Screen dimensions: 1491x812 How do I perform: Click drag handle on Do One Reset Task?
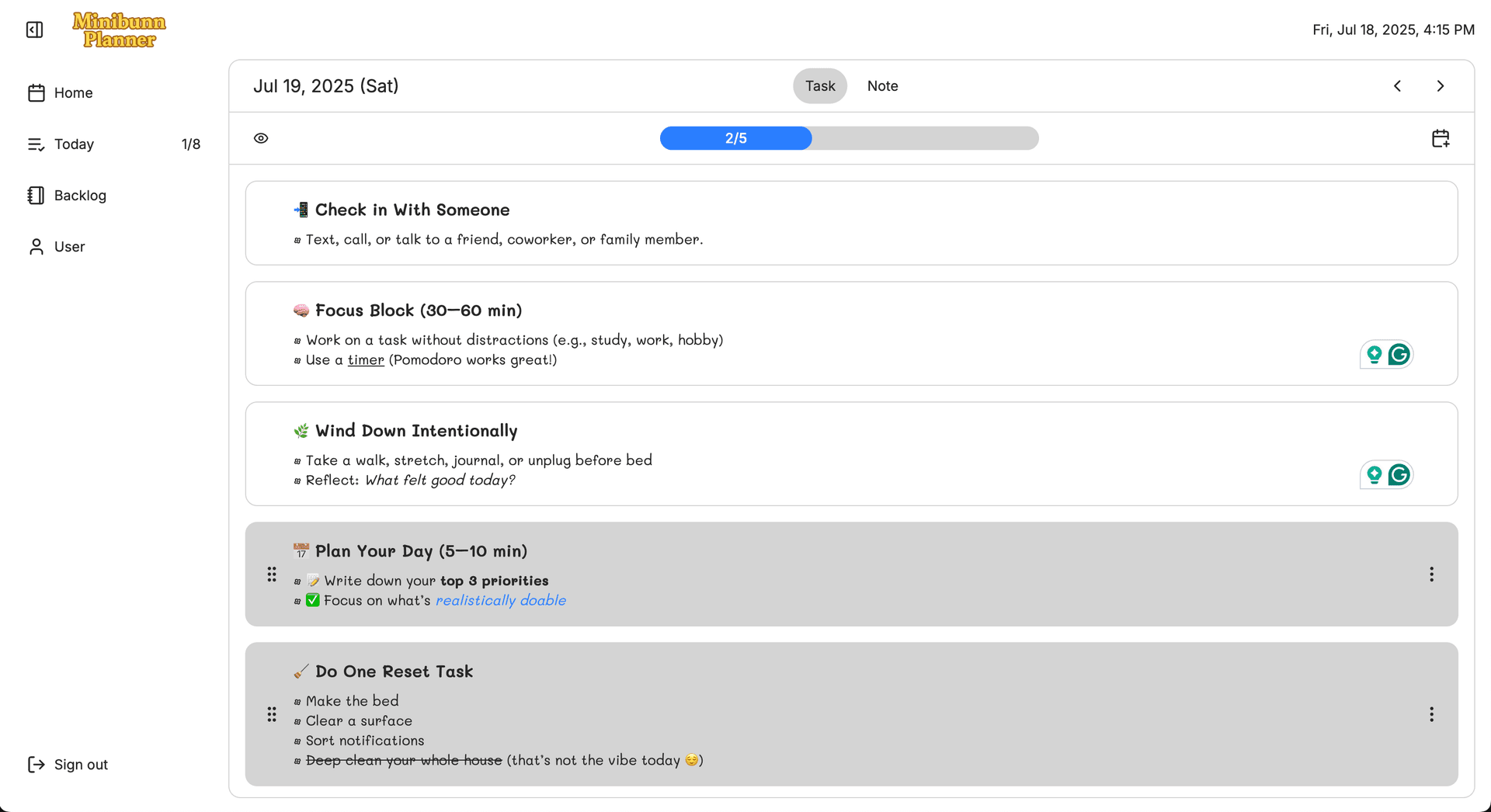click(272, 714)
